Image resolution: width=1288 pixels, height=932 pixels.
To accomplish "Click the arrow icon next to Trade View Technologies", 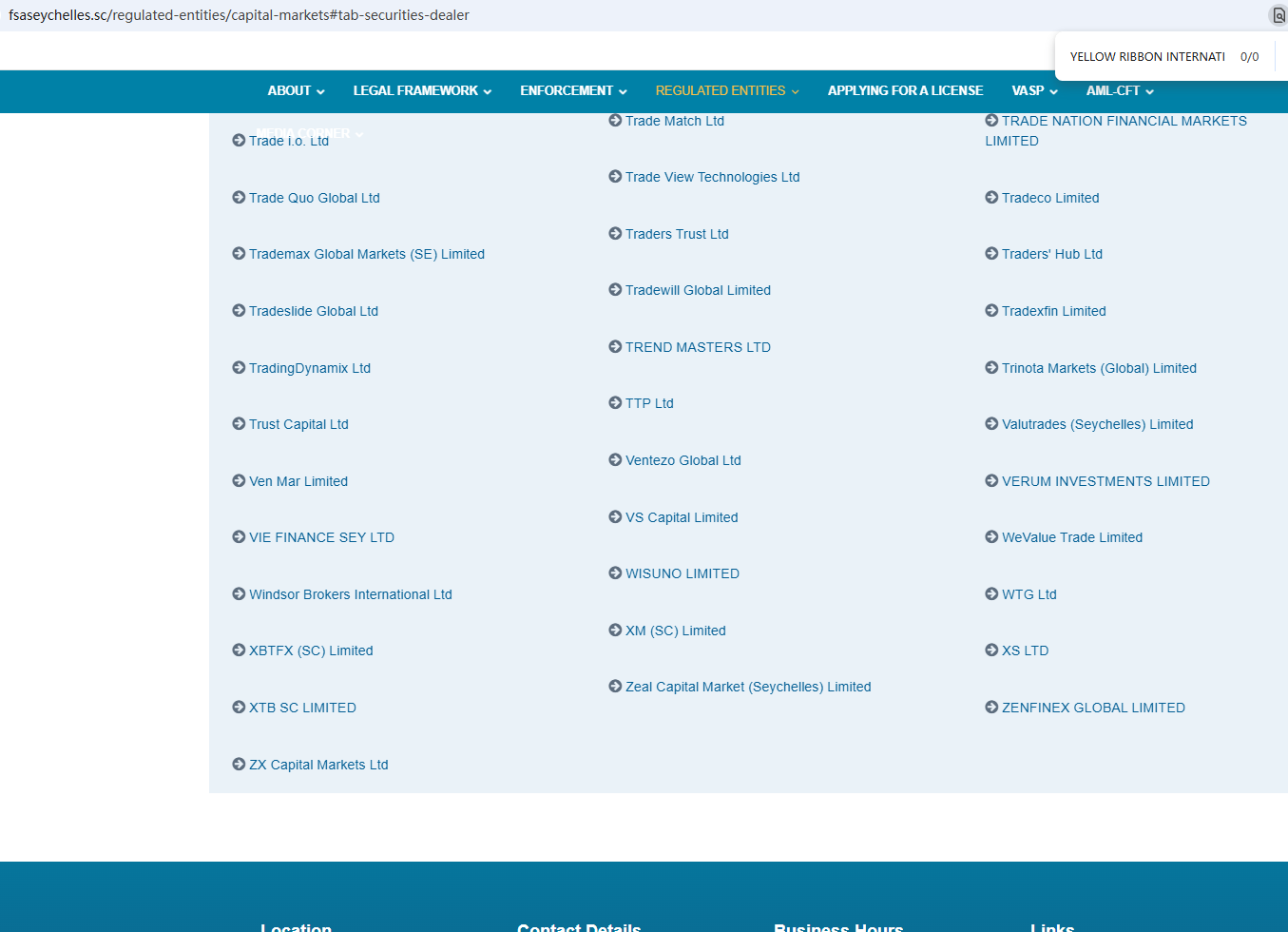I will [615, 176].
